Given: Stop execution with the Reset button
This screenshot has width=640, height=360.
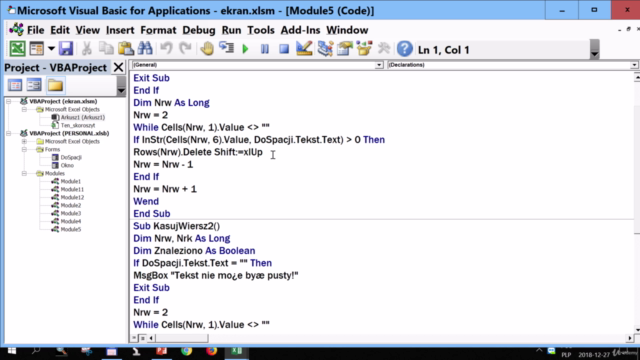Looking at the screenshot, I should point(284,49).
